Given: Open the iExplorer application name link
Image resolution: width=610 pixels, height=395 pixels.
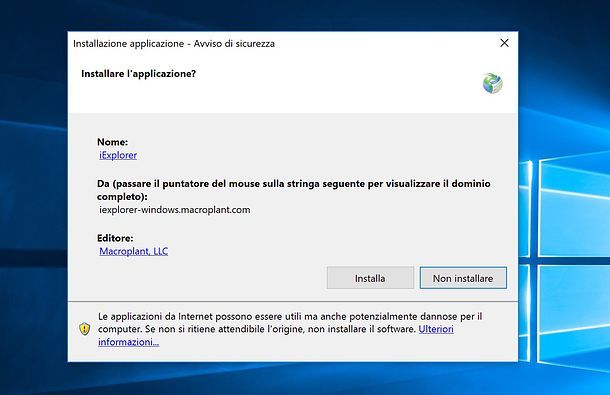Looking at the screenshot, I should point(118,155).
